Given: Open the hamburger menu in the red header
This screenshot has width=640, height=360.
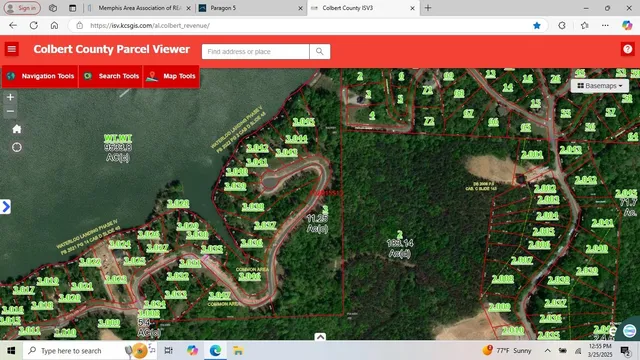Looking at the screenshot, I should click(x=11, y=49).
